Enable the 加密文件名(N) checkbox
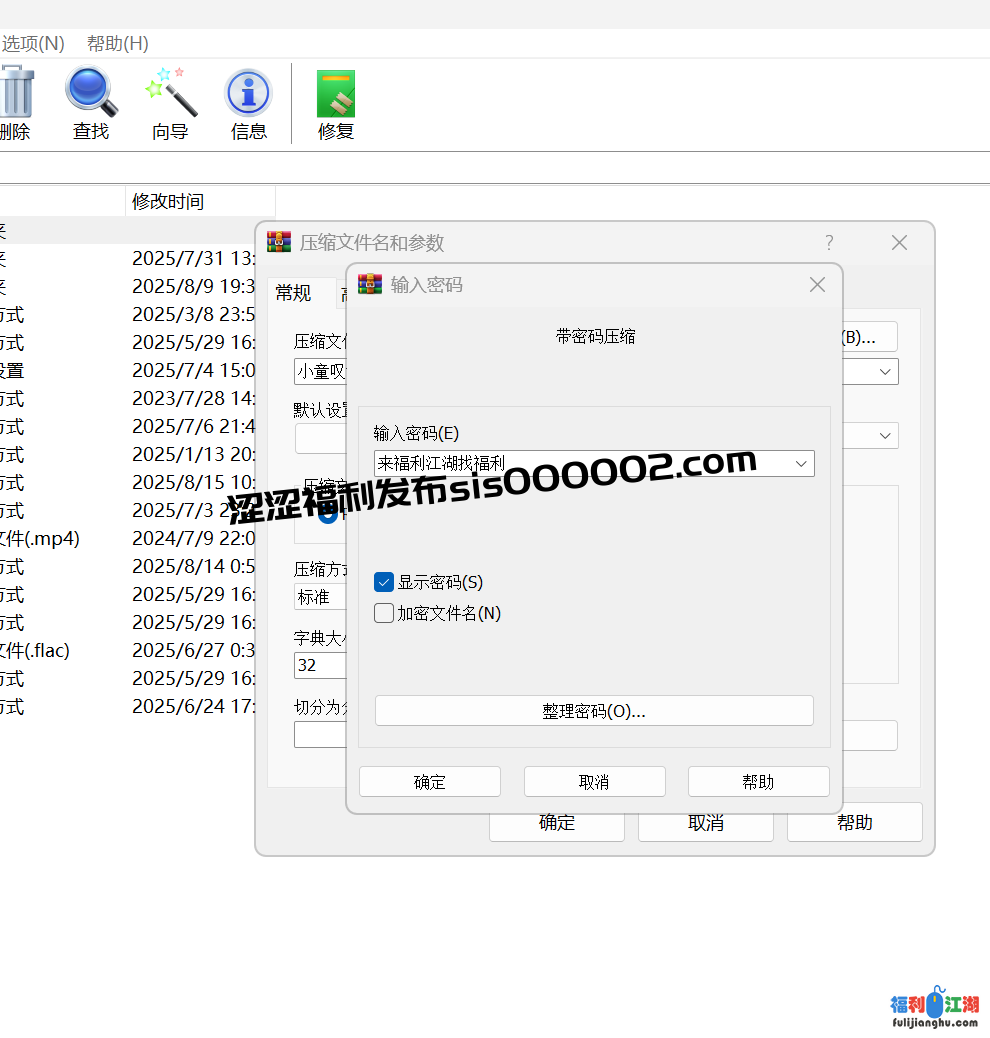The height and width of the screenshot is (1038, 990). 383,613
